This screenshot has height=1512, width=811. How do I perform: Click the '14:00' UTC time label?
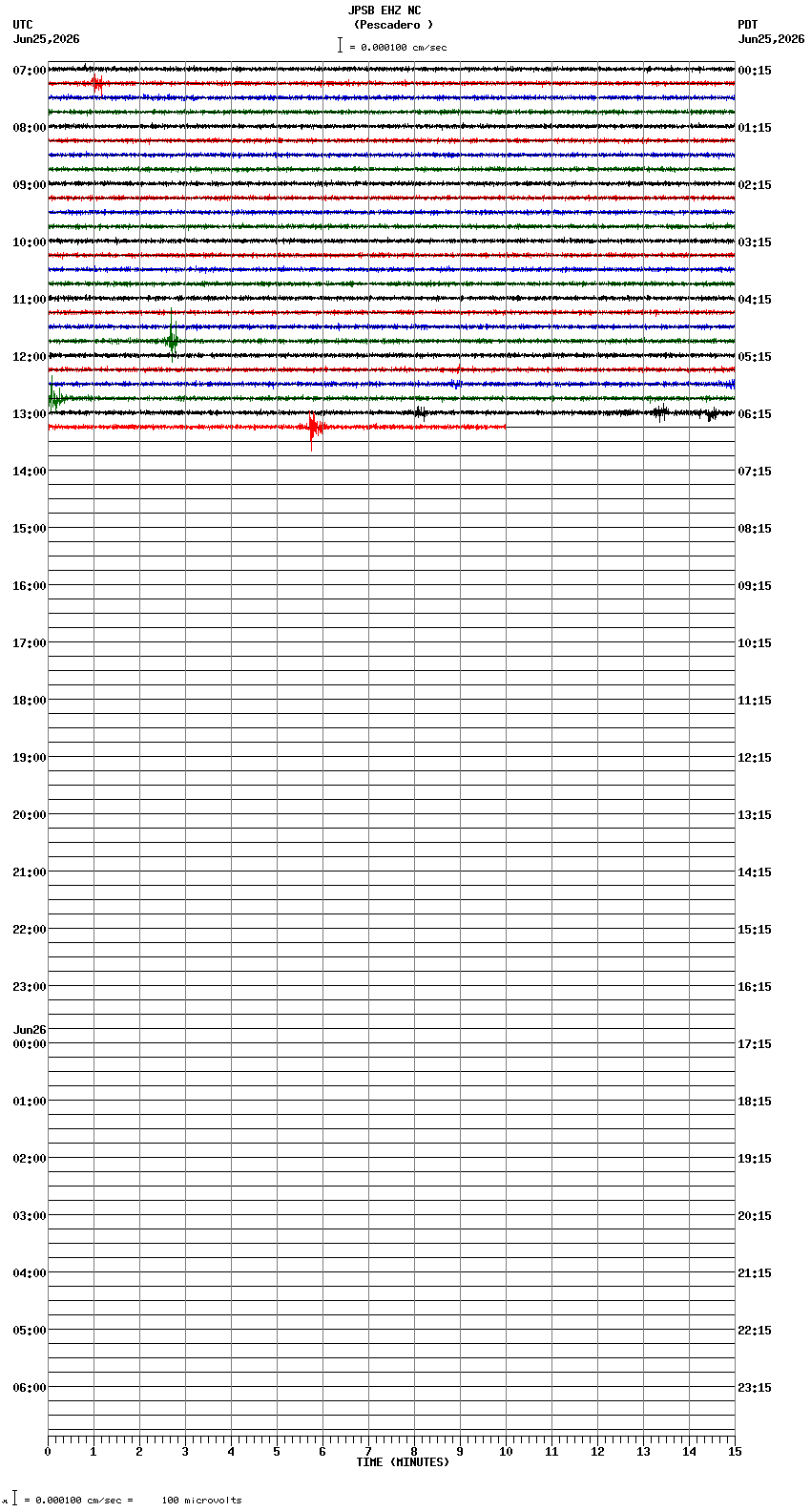[30, 472]
